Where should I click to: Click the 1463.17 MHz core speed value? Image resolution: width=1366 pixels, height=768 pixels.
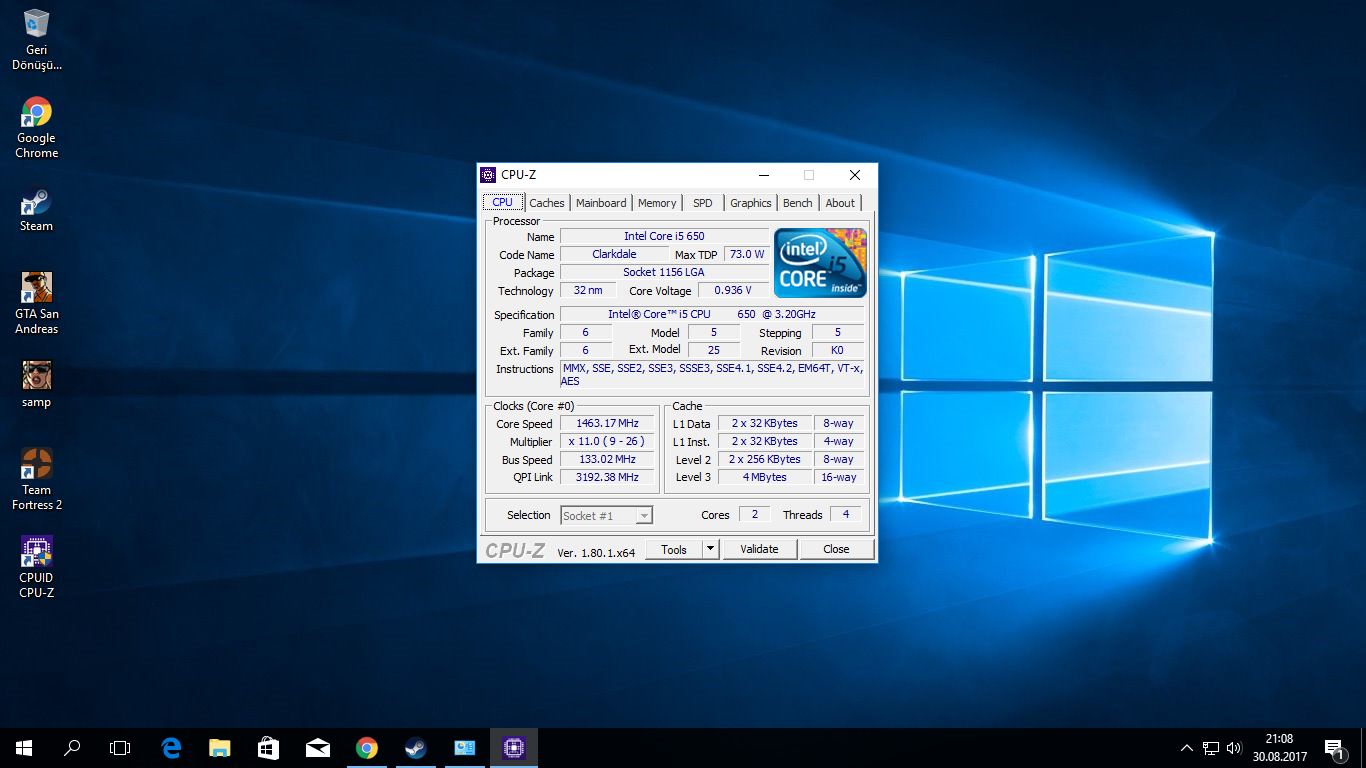pyautogui.click(x=607, y=423)
